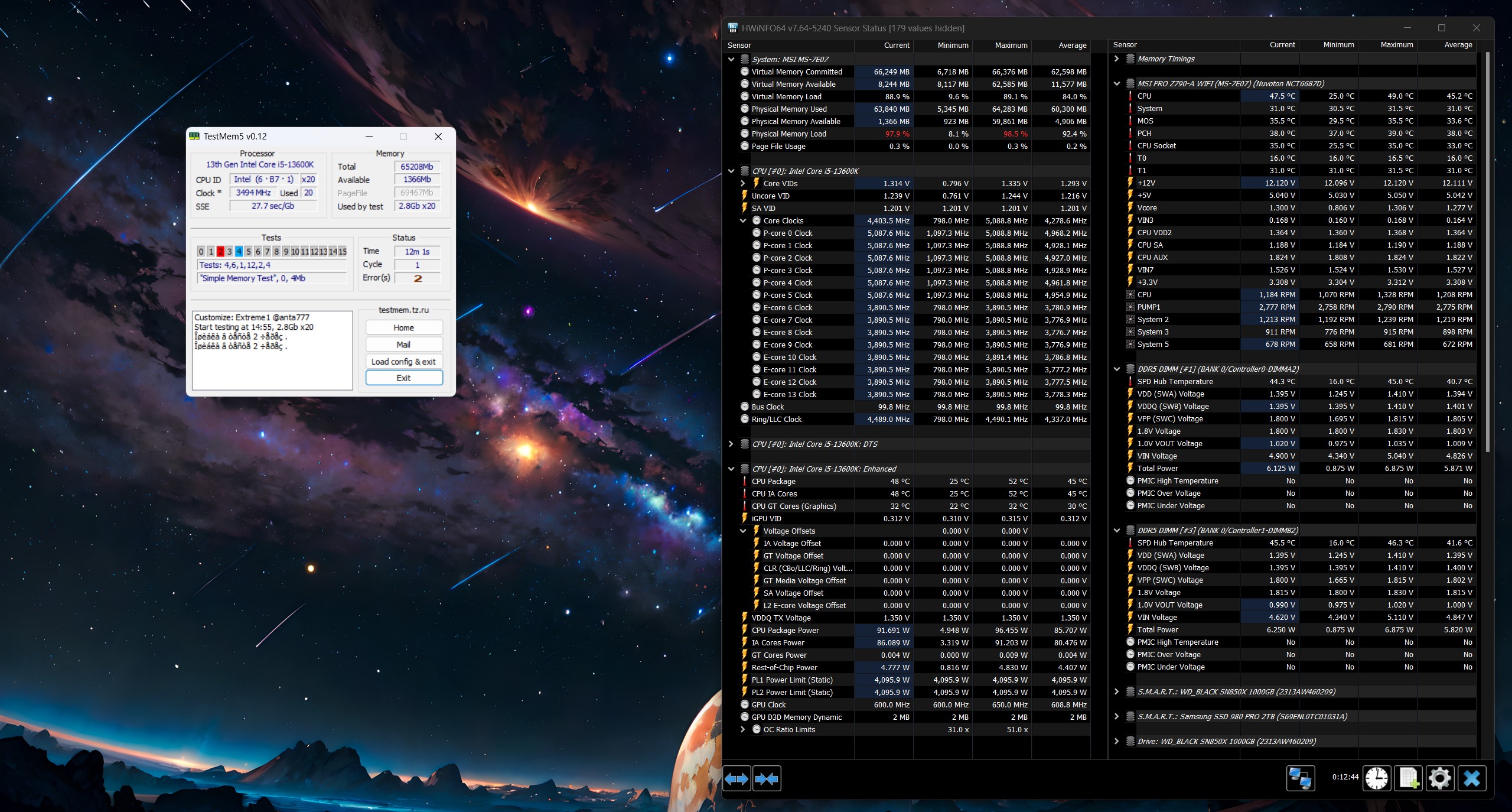Collapse the Core Clocks sub-tree
The image size is (1512, 812).
(743, 220)
